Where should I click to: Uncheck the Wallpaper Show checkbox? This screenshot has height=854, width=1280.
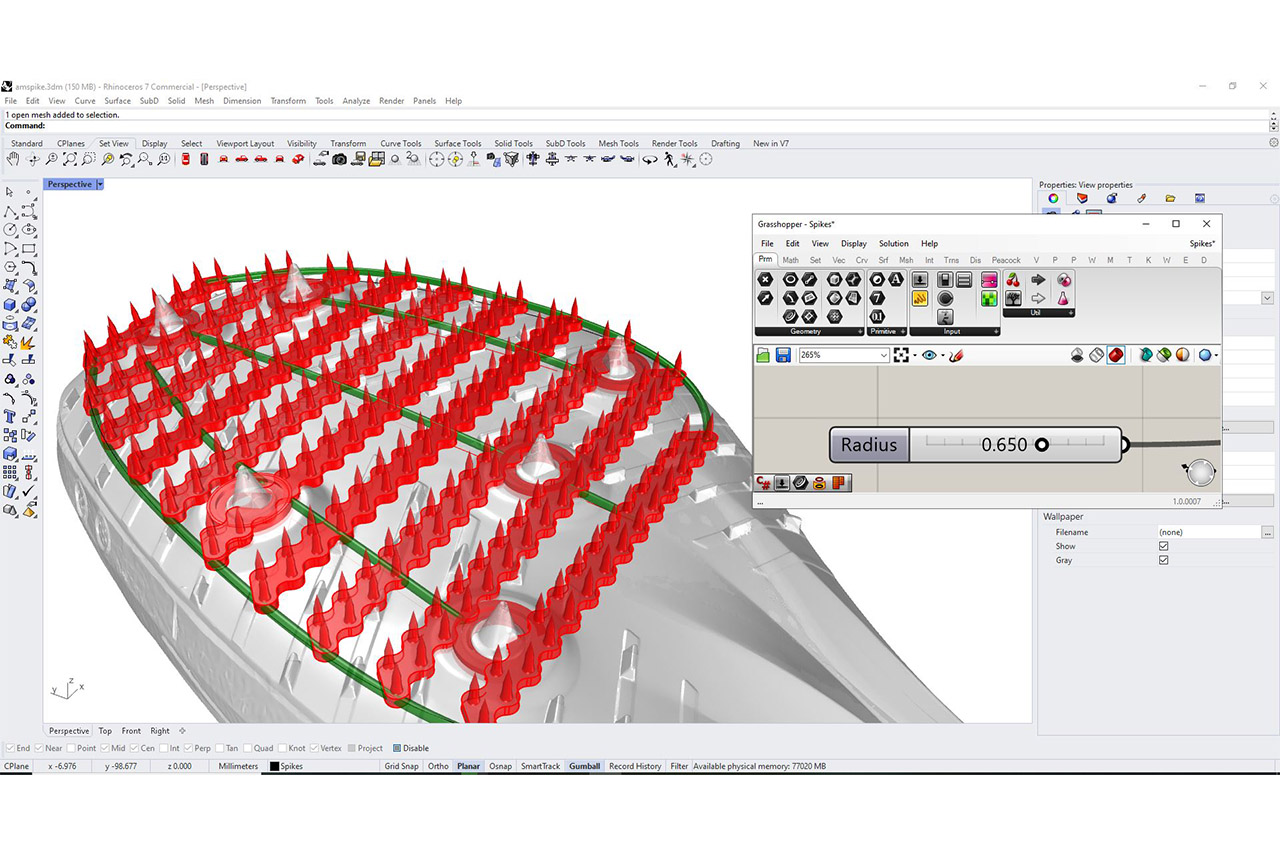click(x=1163, y=547)
